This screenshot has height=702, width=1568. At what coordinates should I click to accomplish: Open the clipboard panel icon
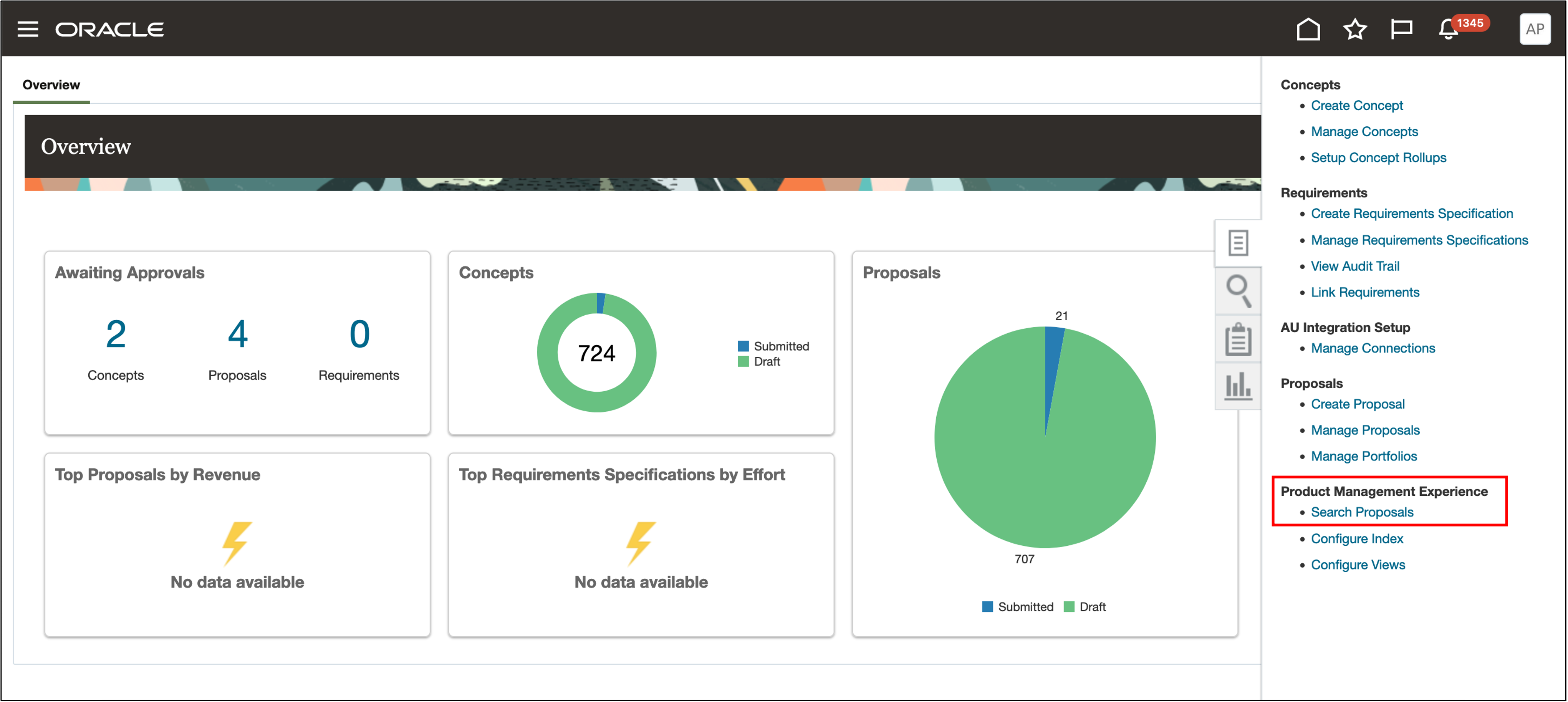tap(1237, 338)
